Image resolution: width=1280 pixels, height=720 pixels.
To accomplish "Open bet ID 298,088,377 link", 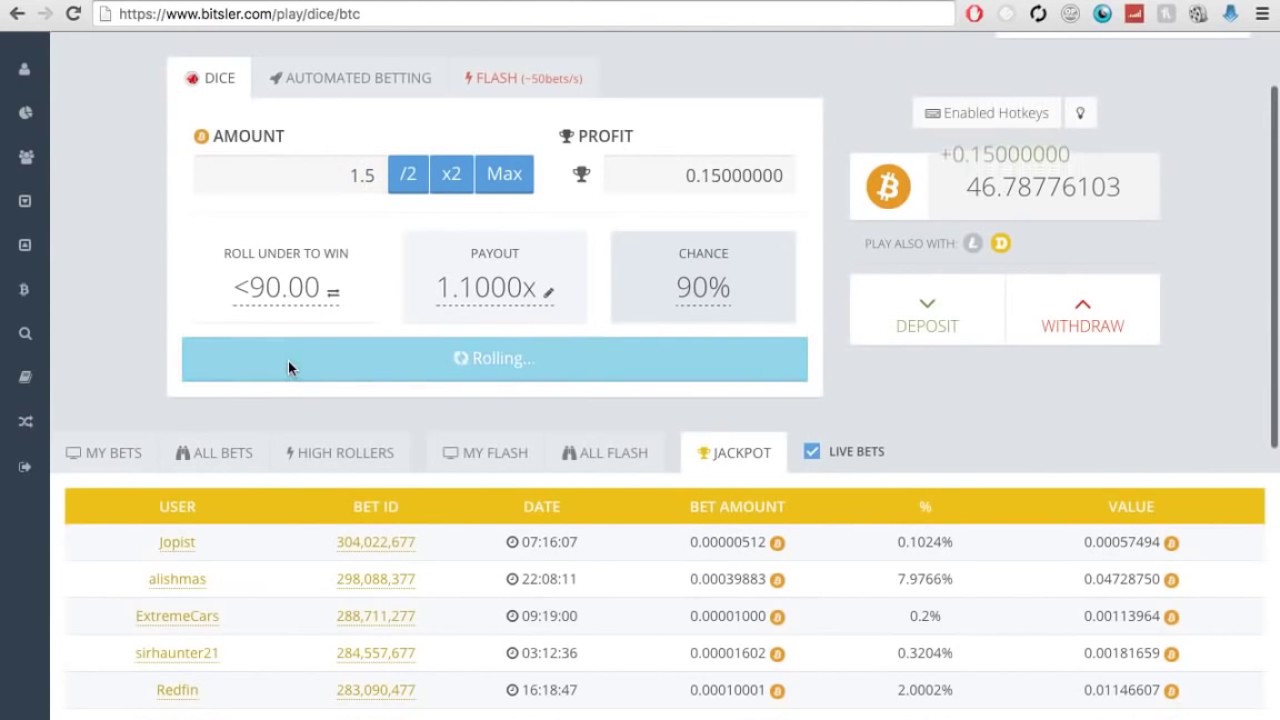I will pyautogui.click(x=376, y=579).
